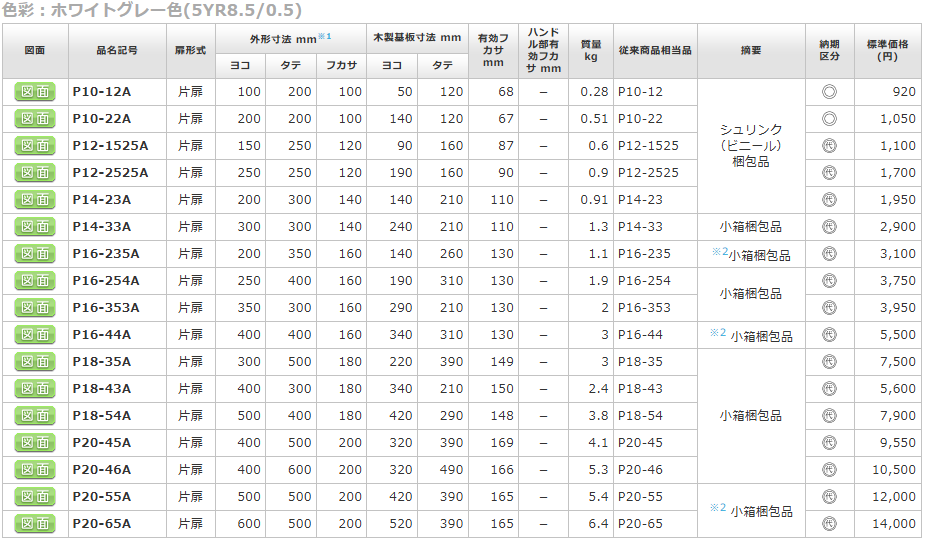The height and width of the screenshot is (546, 927).
Task: Open the ※2 footnote in the P16-44A row
Action: click(718, 333)
